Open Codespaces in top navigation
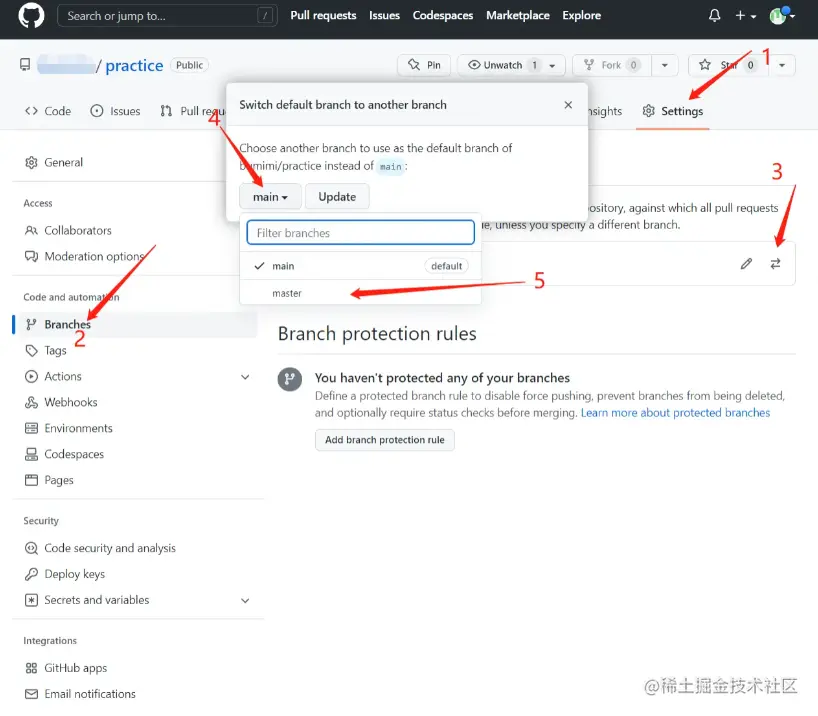 click(442, 16)
